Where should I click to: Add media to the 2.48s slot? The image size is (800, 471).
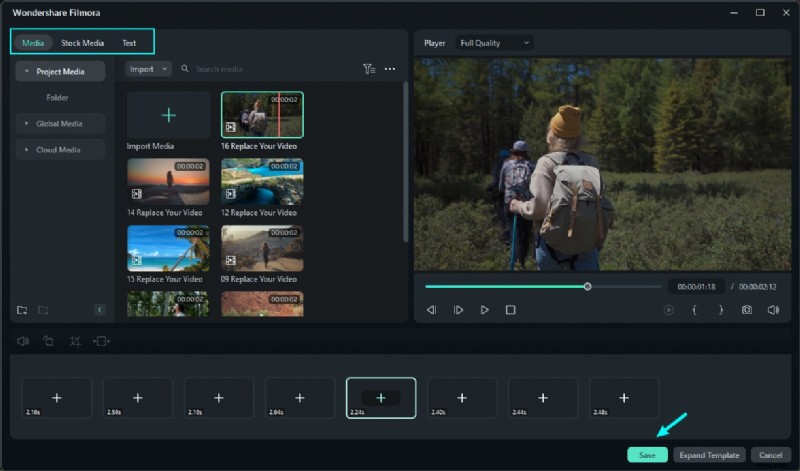[x=624, y=398]
